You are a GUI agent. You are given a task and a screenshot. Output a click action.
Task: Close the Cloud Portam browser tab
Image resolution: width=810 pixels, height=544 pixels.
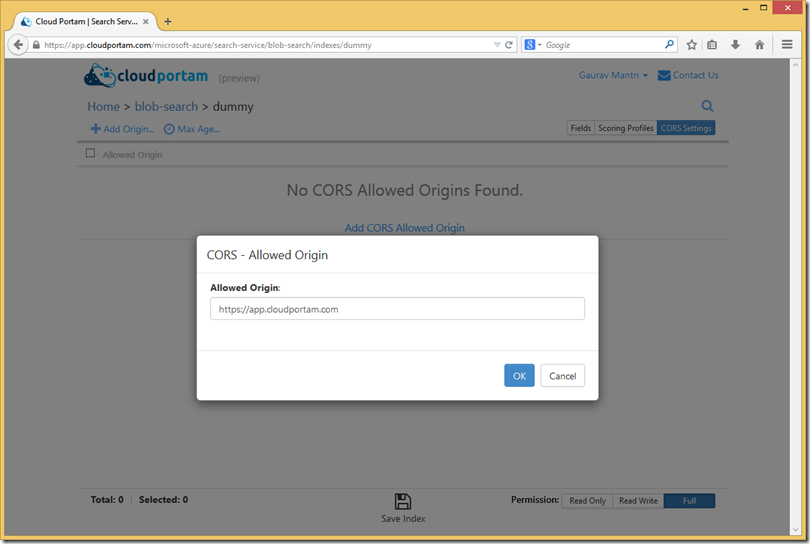click(146, 22)
